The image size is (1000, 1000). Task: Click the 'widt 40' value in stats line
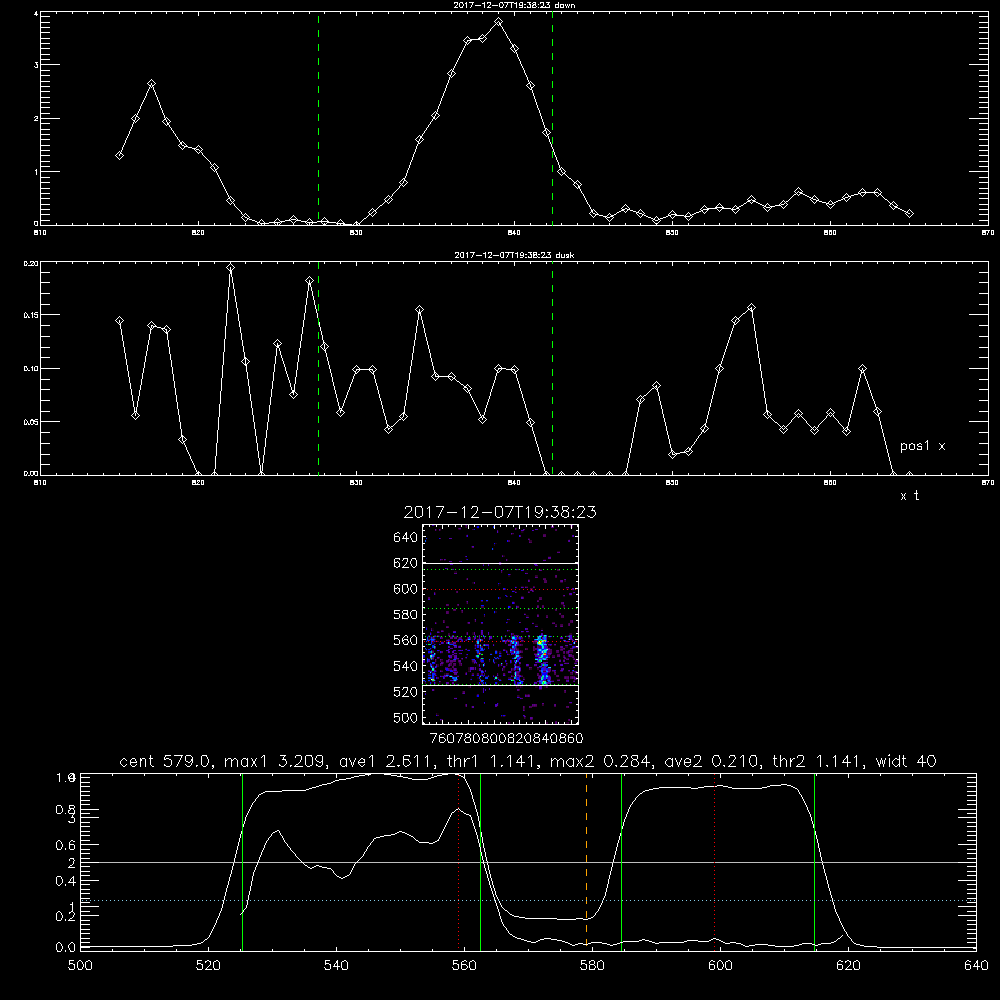[906, 761]
